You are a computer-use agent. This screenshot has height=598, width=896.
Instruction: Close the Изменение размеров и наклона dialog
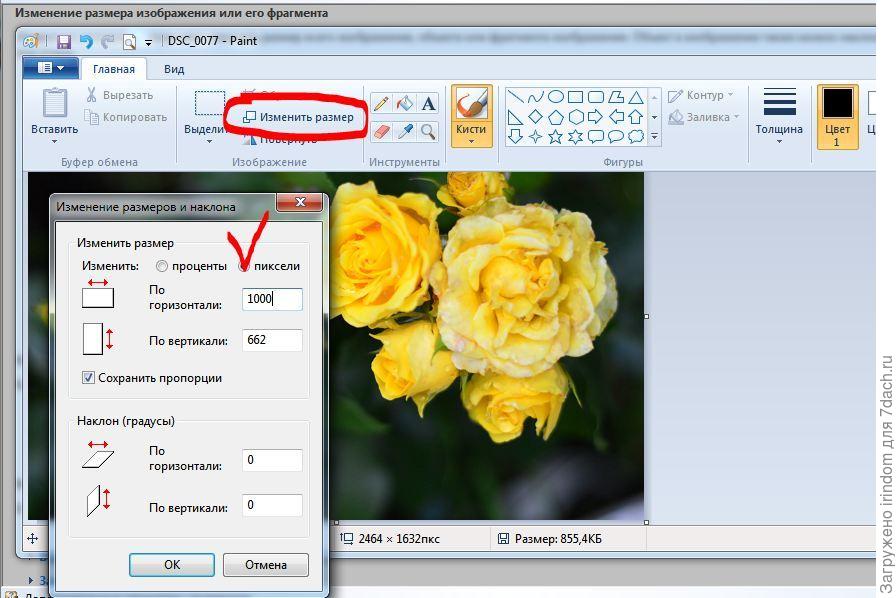click(300, 202)
